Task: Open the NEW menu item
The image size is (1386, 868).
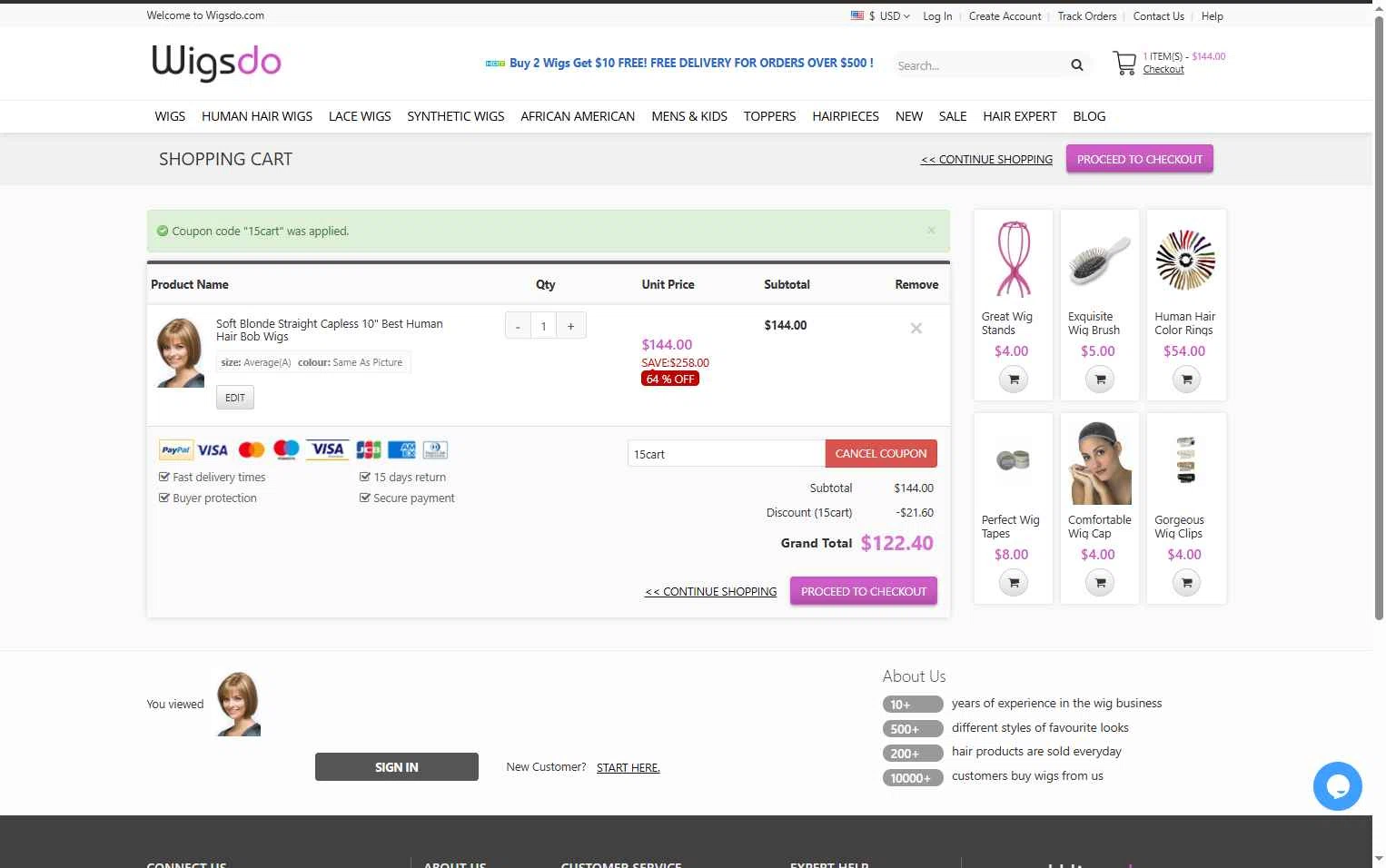Action: coord(909,116)
